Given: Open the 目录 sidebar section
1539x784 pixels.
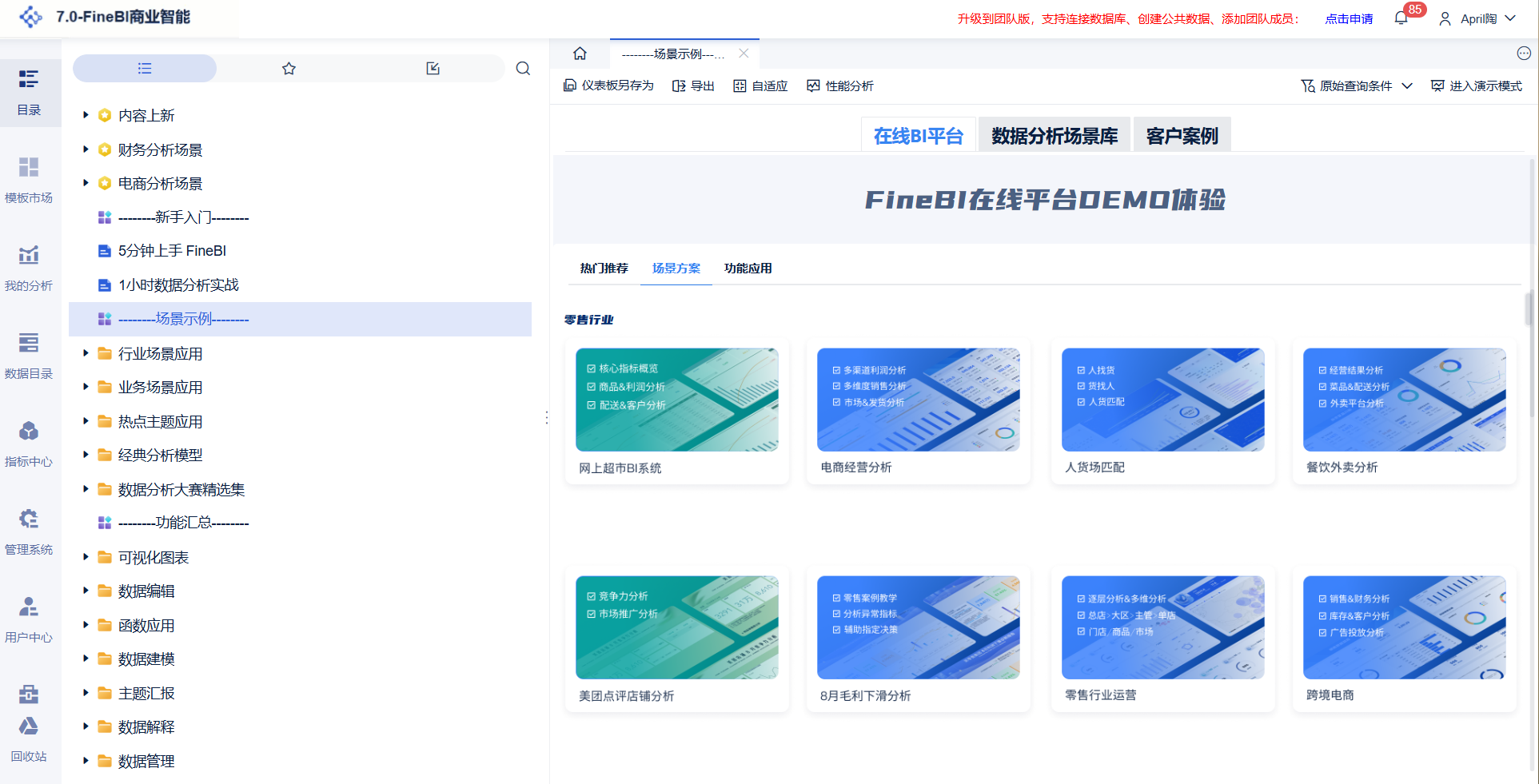Looking at the screenshot, I should [29, 93].
